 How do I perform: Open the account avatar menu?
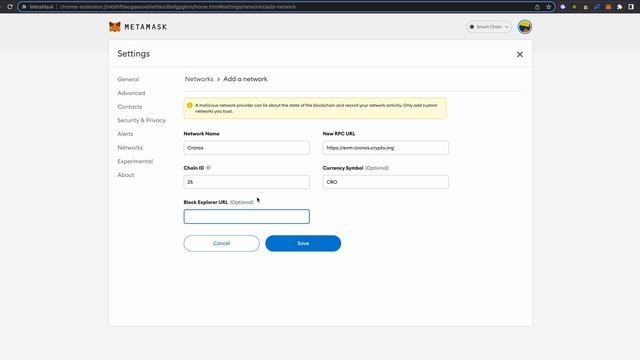click(524, 27)
